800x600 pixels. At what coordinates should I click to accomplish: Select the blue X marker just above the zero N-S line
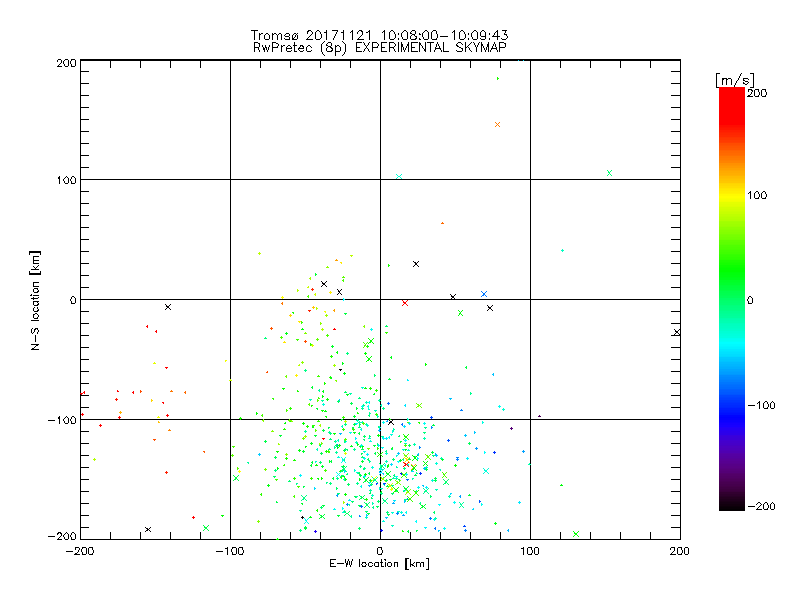(484, 294)
